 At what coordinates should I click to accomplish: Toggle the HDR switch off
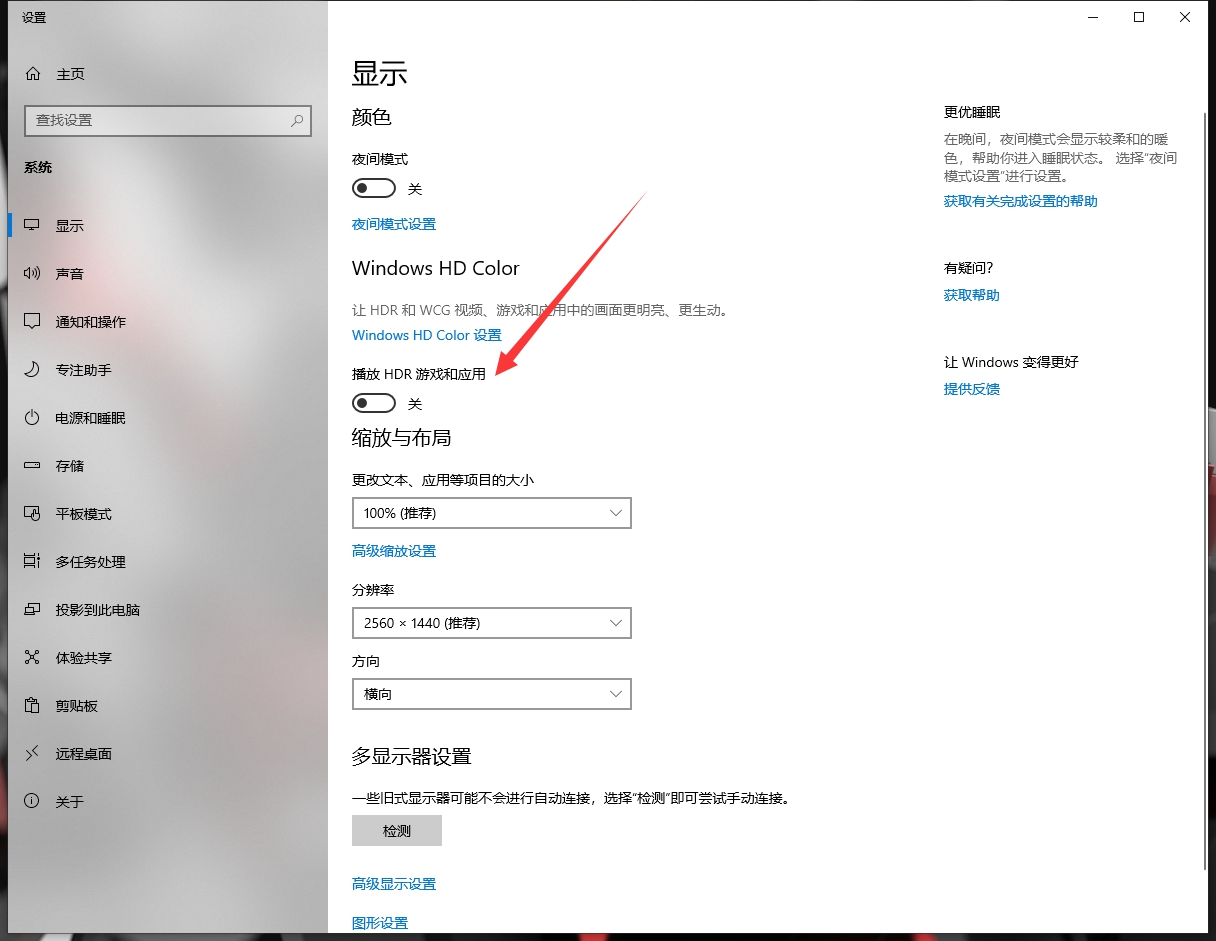[x=373, y=402]
